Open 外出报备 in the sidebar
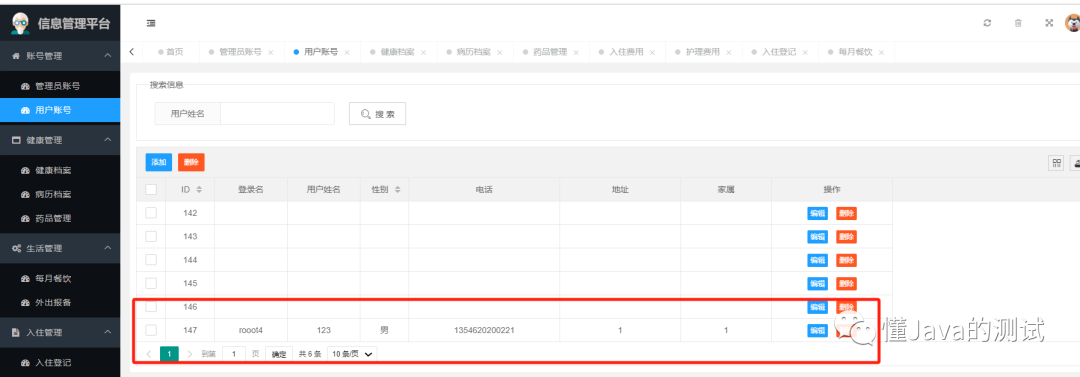1080x377 pixels. pyautogui.click(x=60, y=303)
